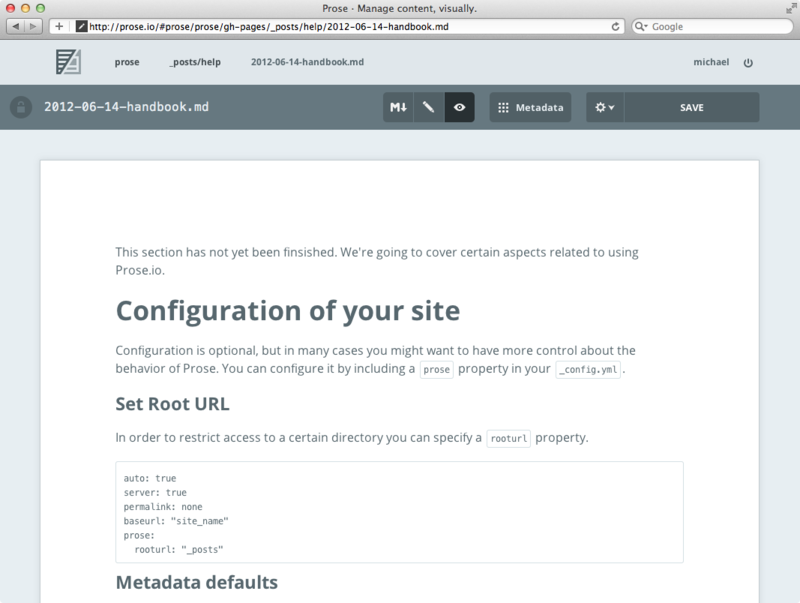Image resolution: width=800 pixels, height=603 pixels.
Task: Select the pencil edit mode
Action: pyautogui.click(x=429, y=107)
